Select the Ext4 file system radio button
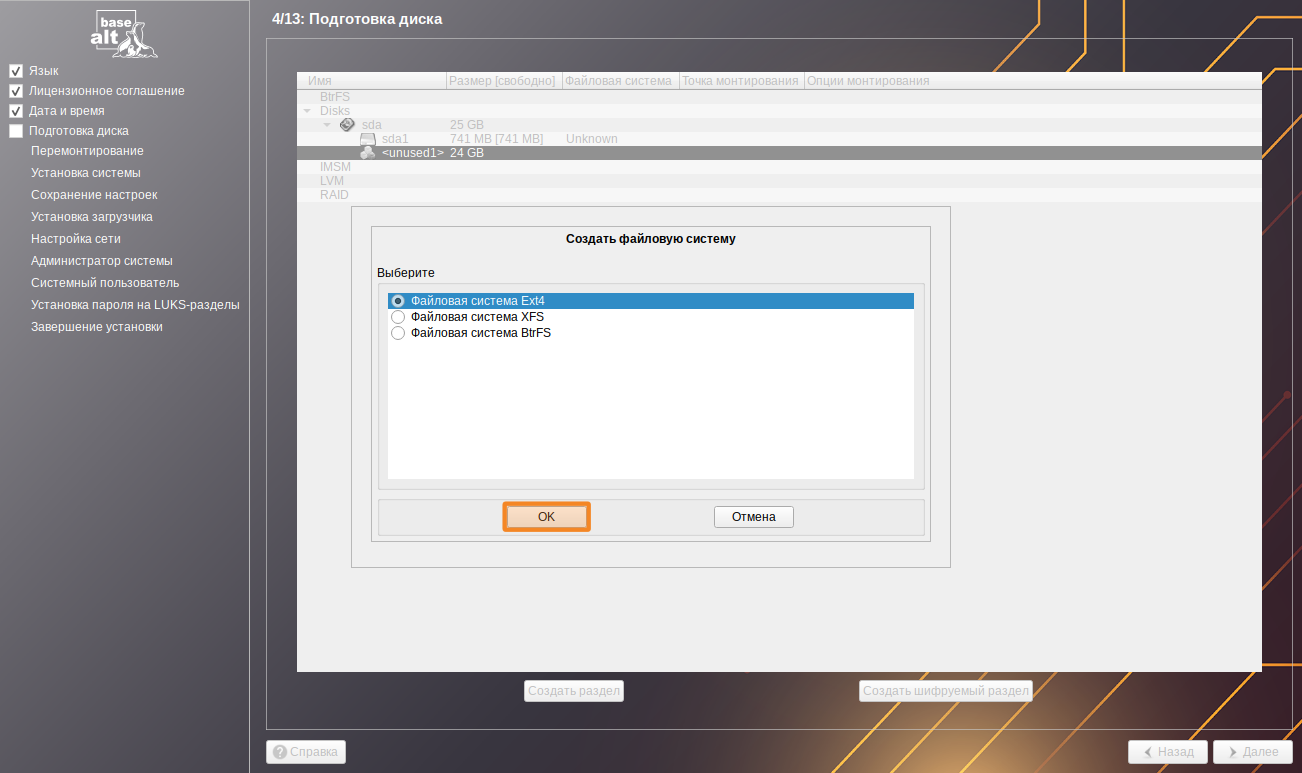Viewport: 1302px width, 773px height. tap(398, 301)
